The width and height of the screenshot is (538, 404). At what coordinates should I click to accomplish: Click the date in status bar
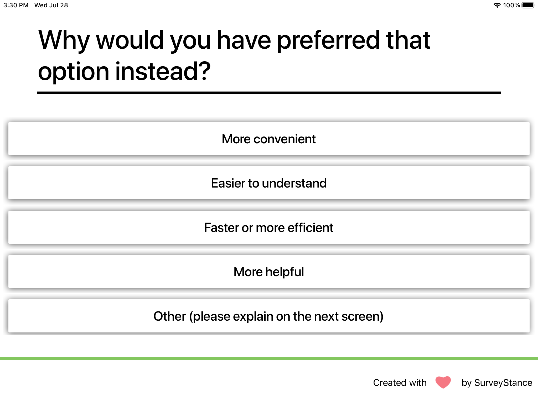click(51, 5)
